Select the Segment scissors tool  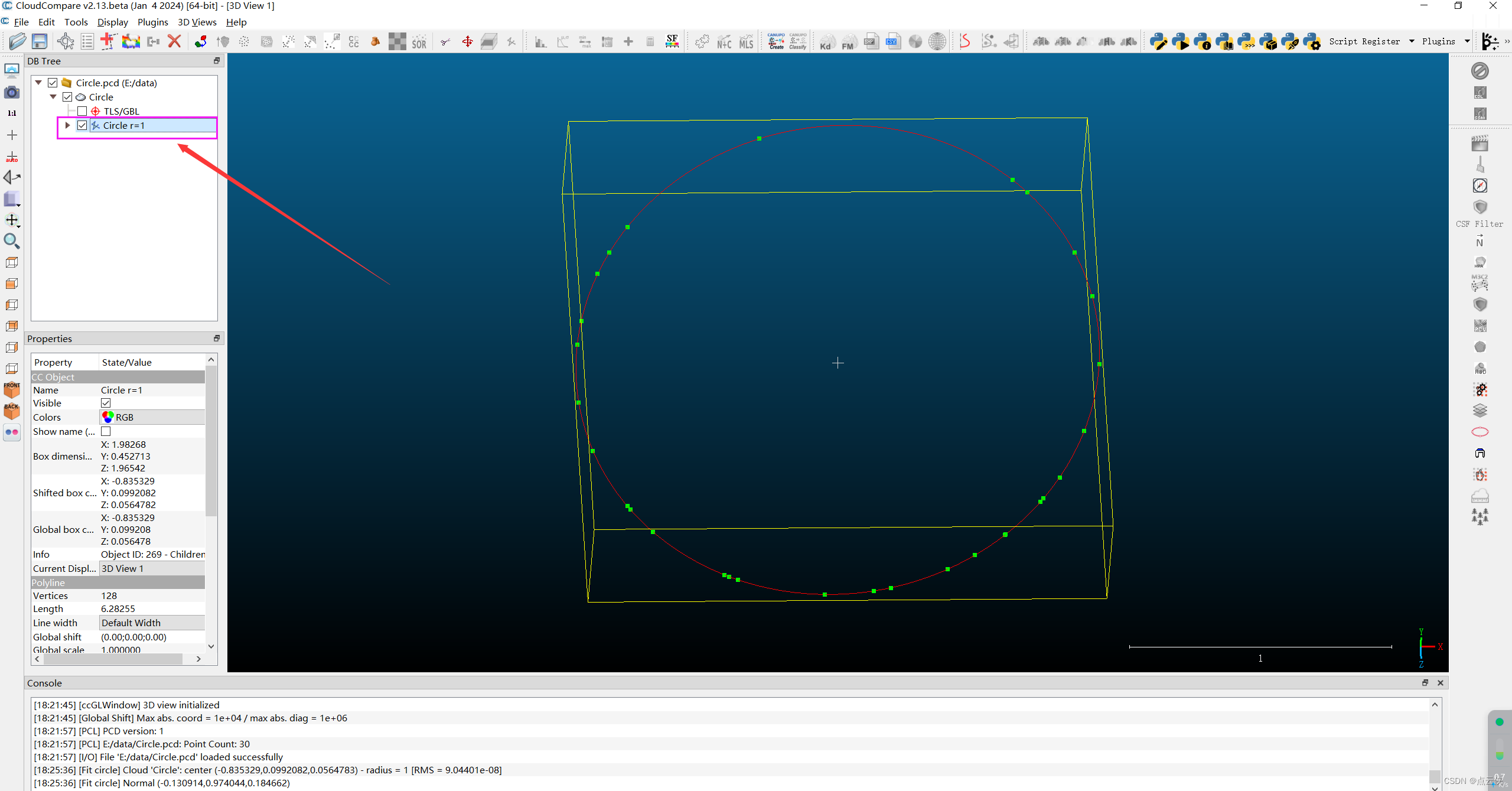445,41
